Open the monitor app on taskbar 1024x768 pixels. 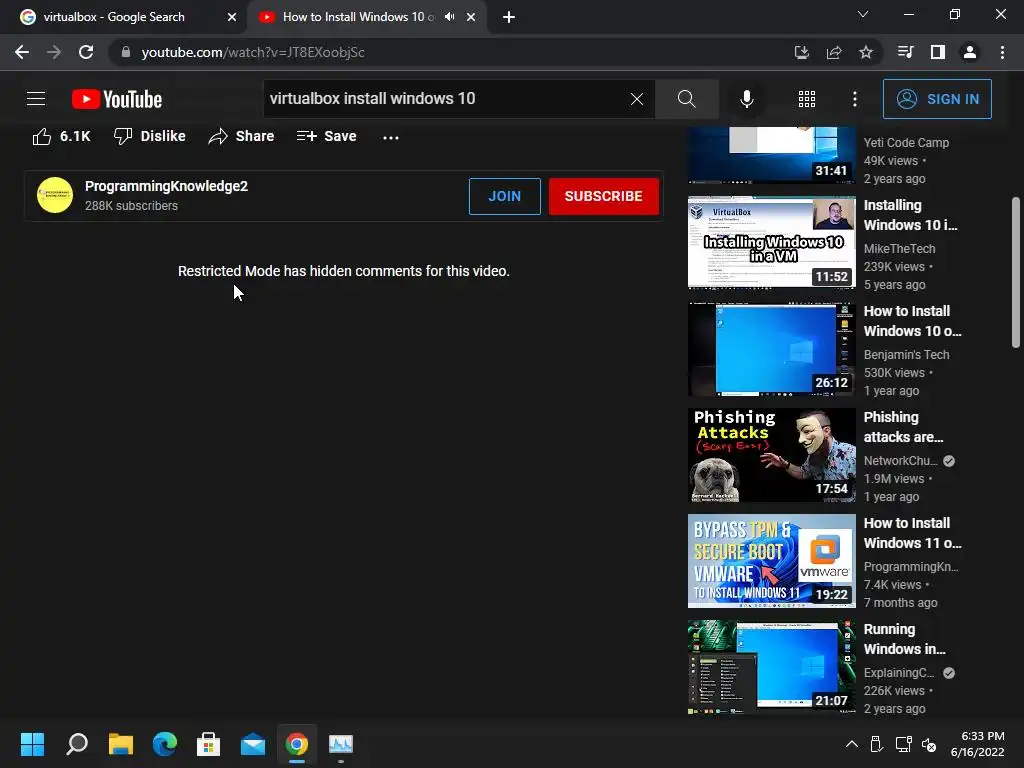341,744
